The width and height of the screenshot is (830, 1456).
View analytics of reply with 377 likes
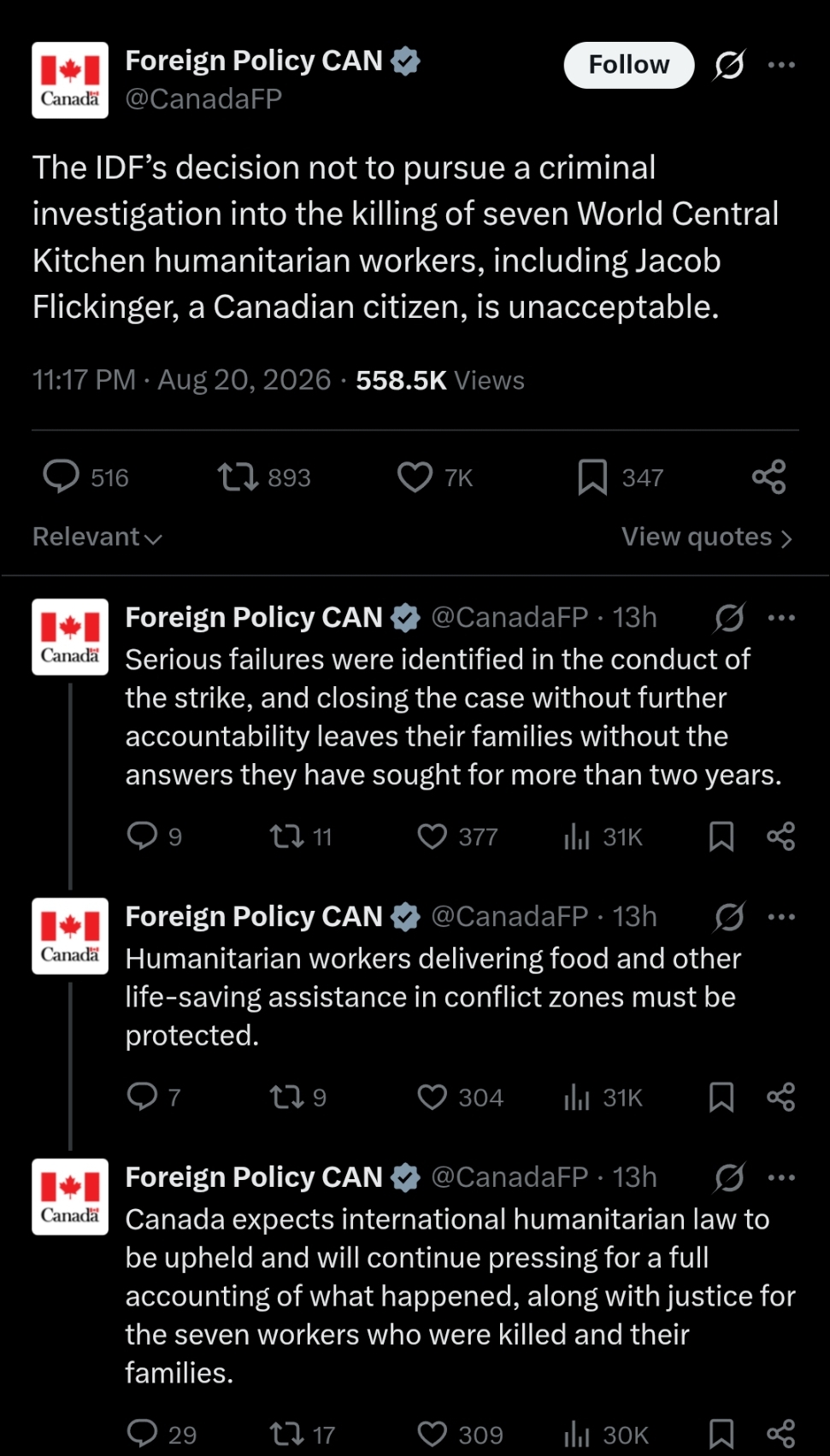pos(603,837)
